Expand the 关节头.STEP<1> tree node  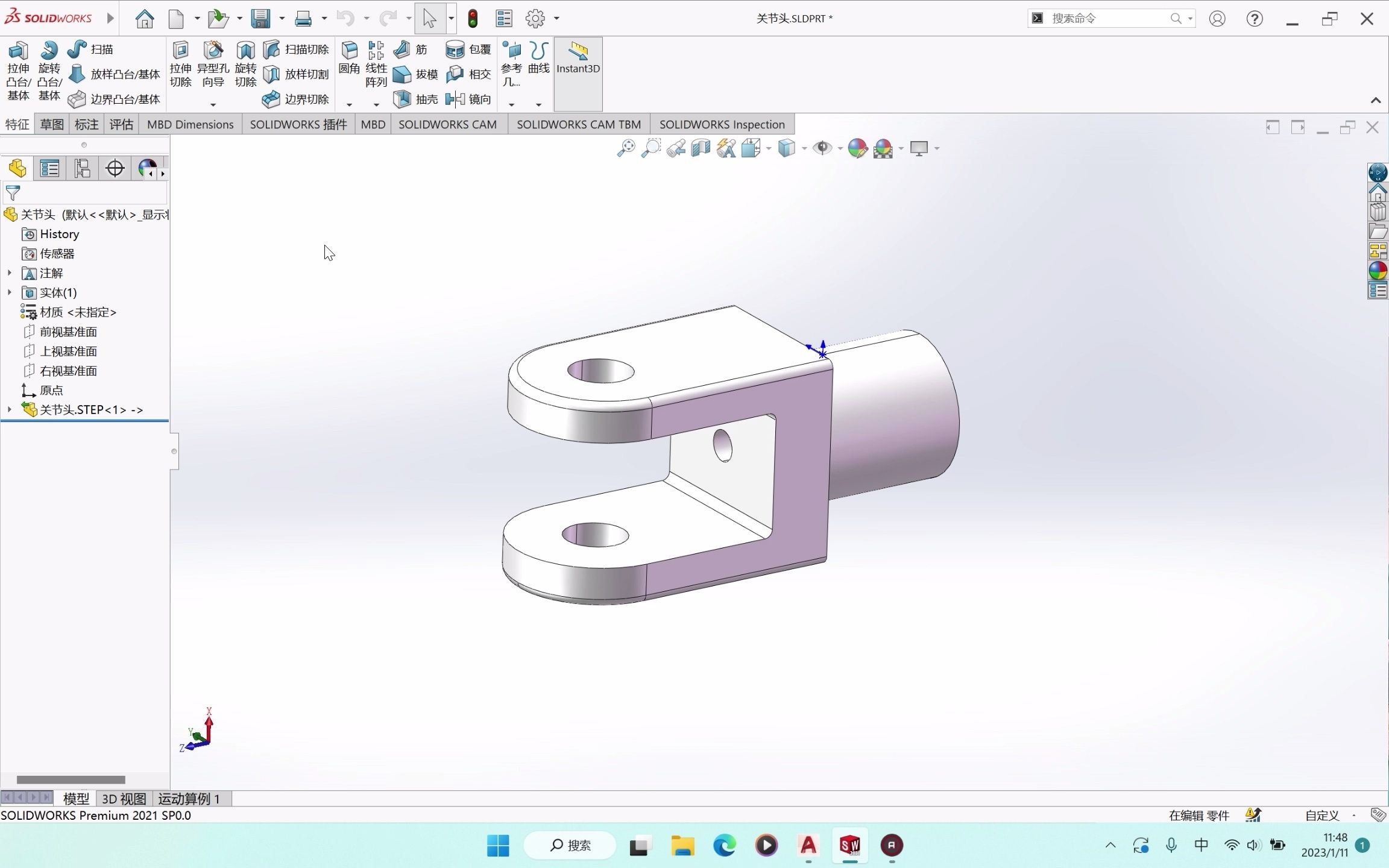point(8,409)
